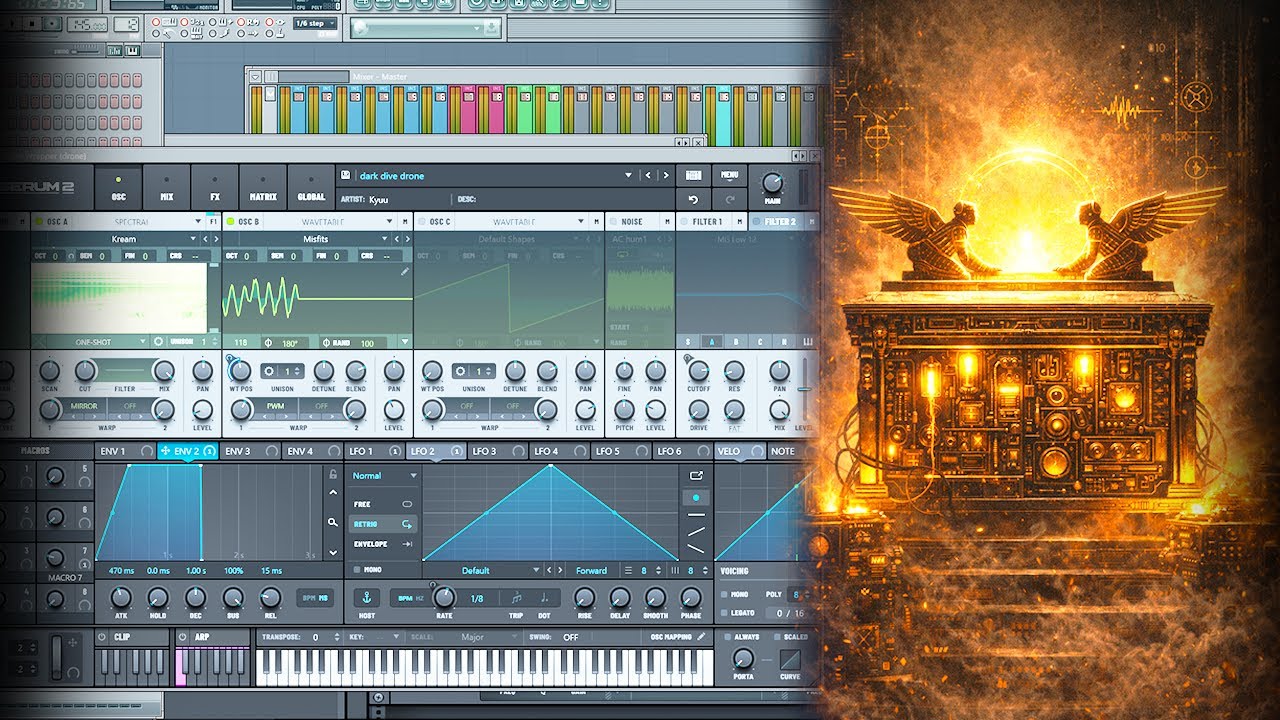This screenshot has width=1280, height=720.
Task: Click the envelope zoom magnifier icon
Action: point(333,521)
